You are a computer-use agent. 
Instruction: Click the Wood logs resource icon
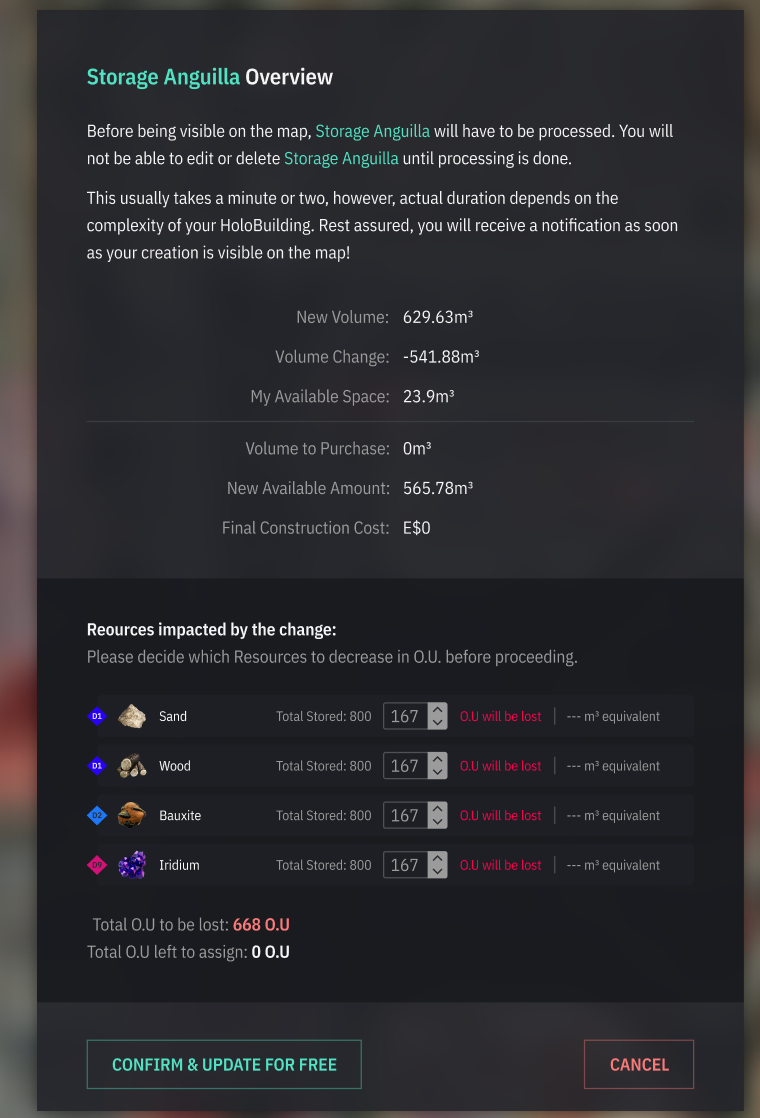pos(132,766)
